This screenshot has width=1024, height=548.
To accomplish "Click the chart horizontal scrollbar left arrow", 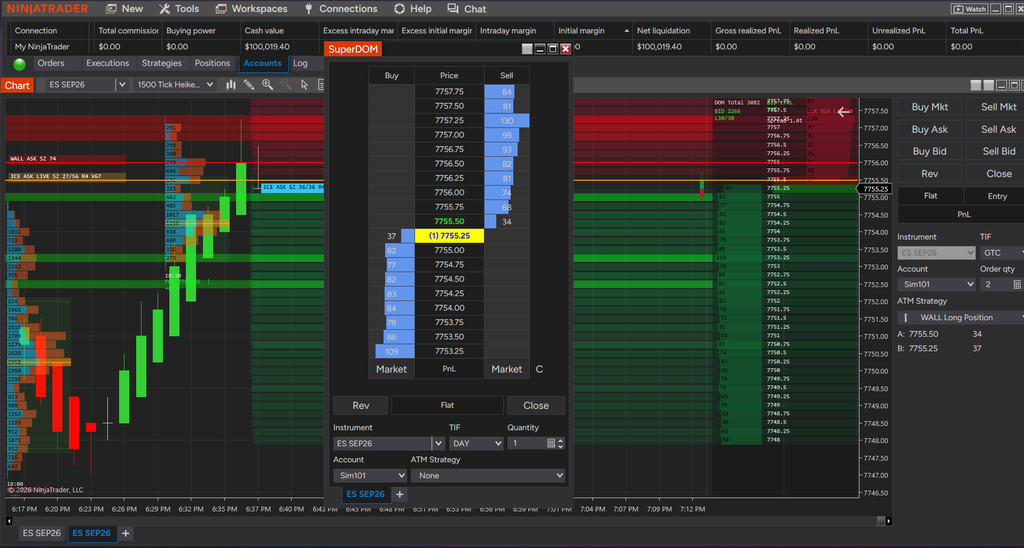I will [x=8, y=521].
